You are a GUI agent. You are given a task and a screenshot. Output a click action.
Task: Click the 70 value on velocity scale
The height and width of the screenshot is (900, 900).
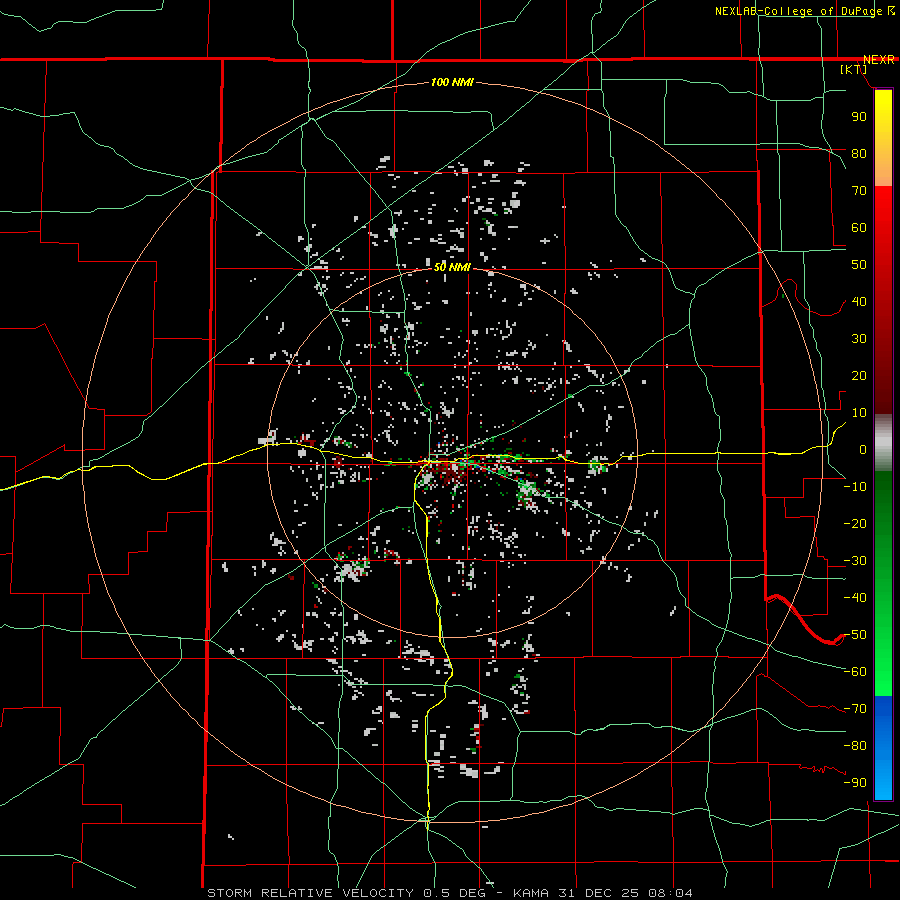click(x=859, y=191)
